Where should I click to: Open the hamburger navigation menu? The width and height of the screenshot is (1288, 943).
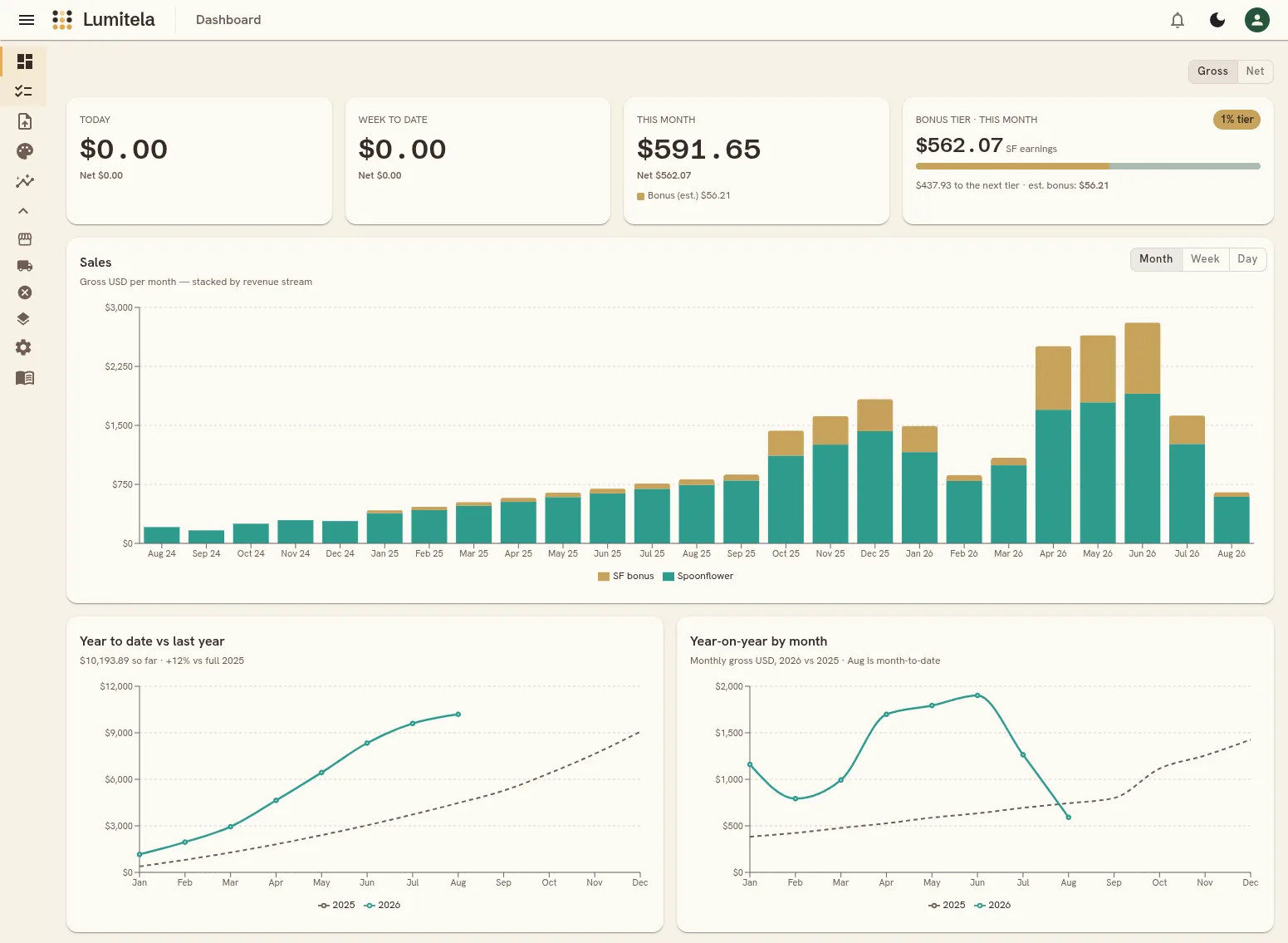27,20
